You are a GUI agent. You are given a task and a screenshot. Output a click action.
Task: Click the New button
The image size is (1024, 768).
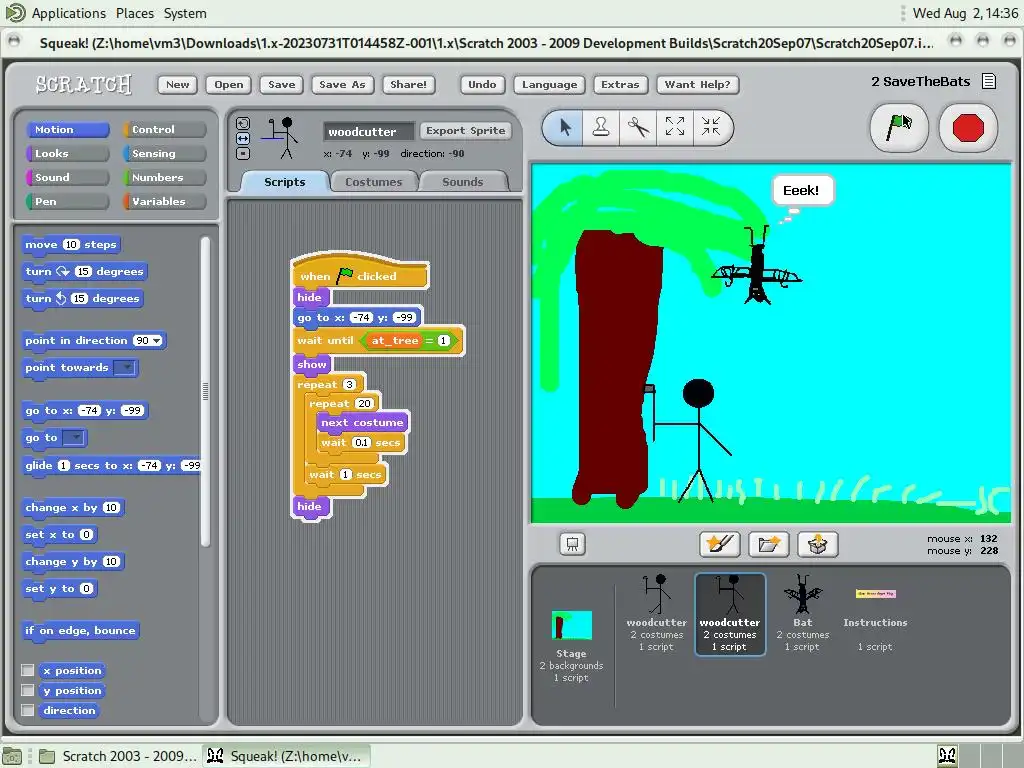[177, 84]
